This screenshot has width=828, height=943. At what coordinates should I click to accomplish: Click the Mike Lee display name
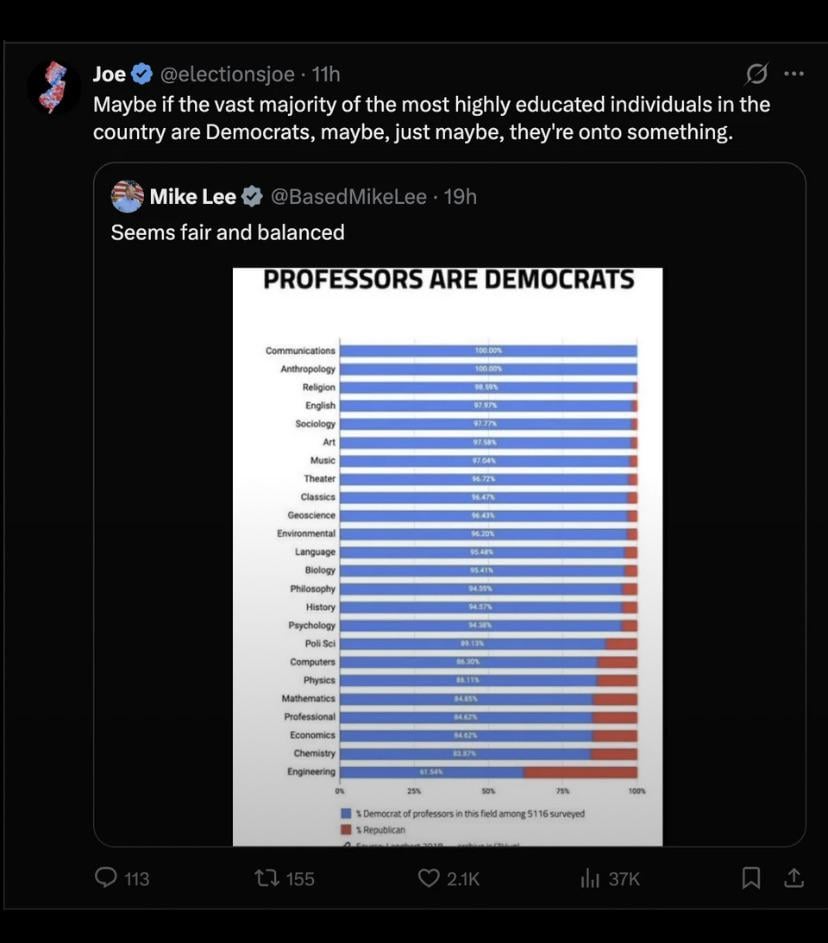[193, 196]
